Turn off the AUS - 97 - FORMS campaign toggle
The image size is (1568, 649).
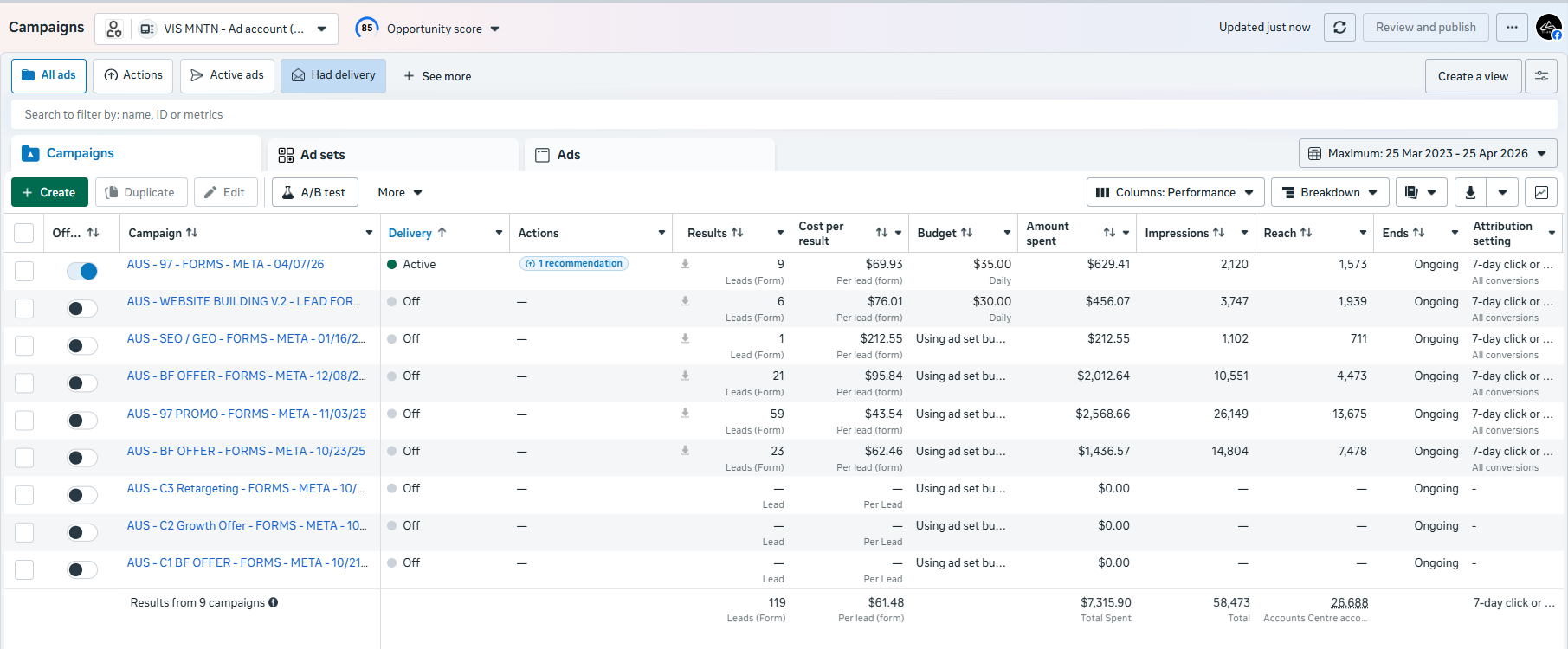pyautogui.click(x=82, y=271)
